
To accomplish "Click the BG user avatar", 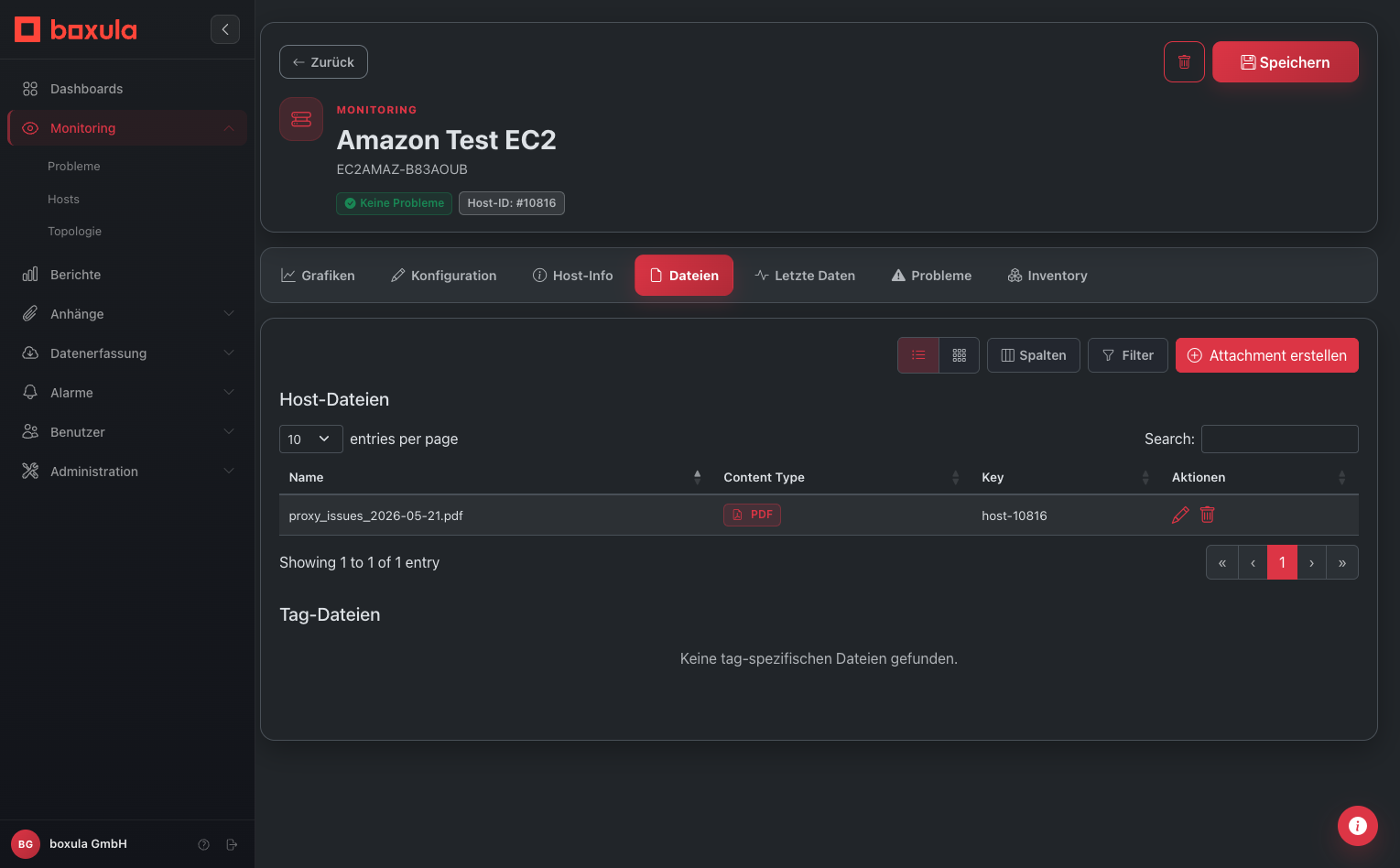I will 26,844.
